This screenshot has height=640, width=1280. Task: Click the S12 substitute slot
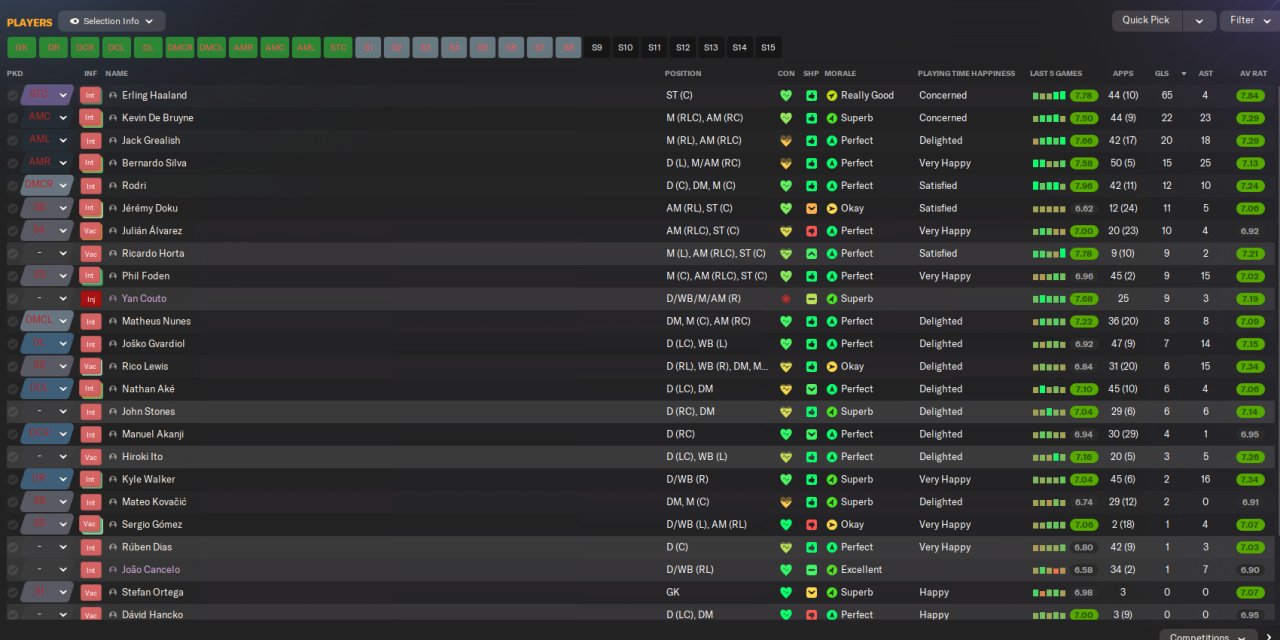click(682, 47)
